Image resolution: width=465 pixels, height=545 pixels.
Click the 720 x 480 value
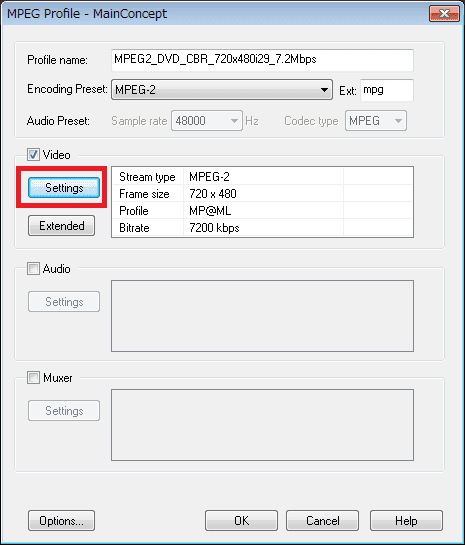(x=213, y=194)
